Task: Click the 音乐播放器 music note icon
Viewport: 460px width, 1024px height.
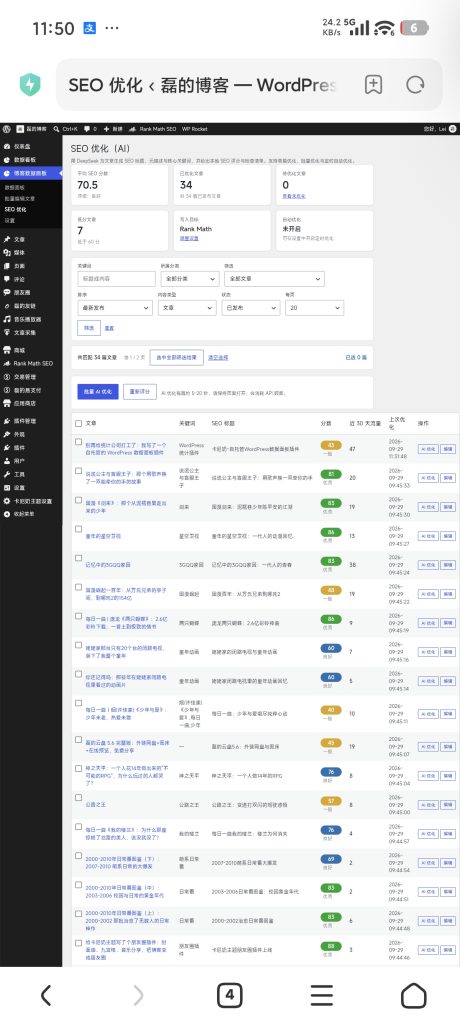Action: [7, 319]
